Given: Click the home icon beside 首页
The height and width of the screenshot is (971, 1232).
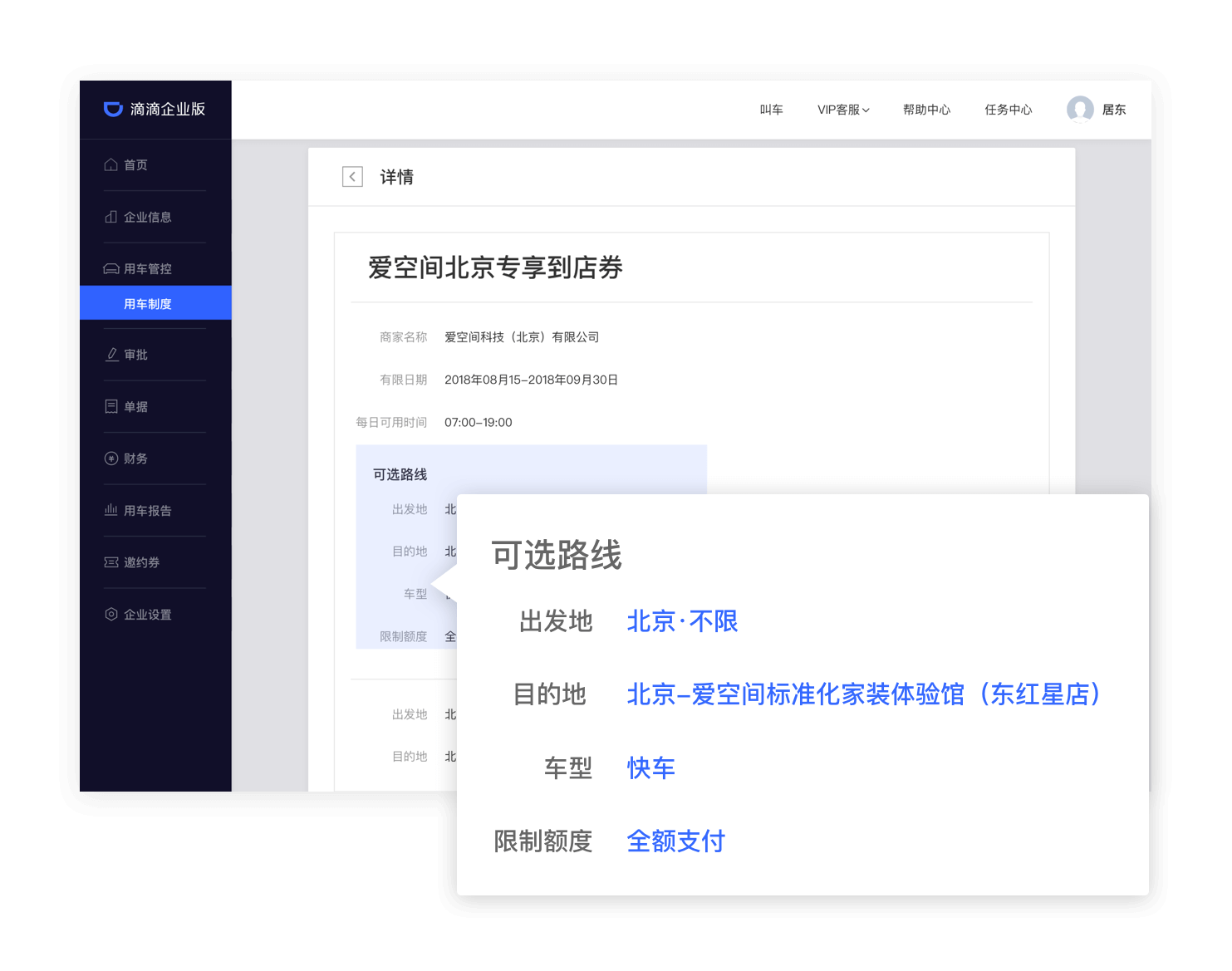Looking at the screenshot, I should click(110, 164).
